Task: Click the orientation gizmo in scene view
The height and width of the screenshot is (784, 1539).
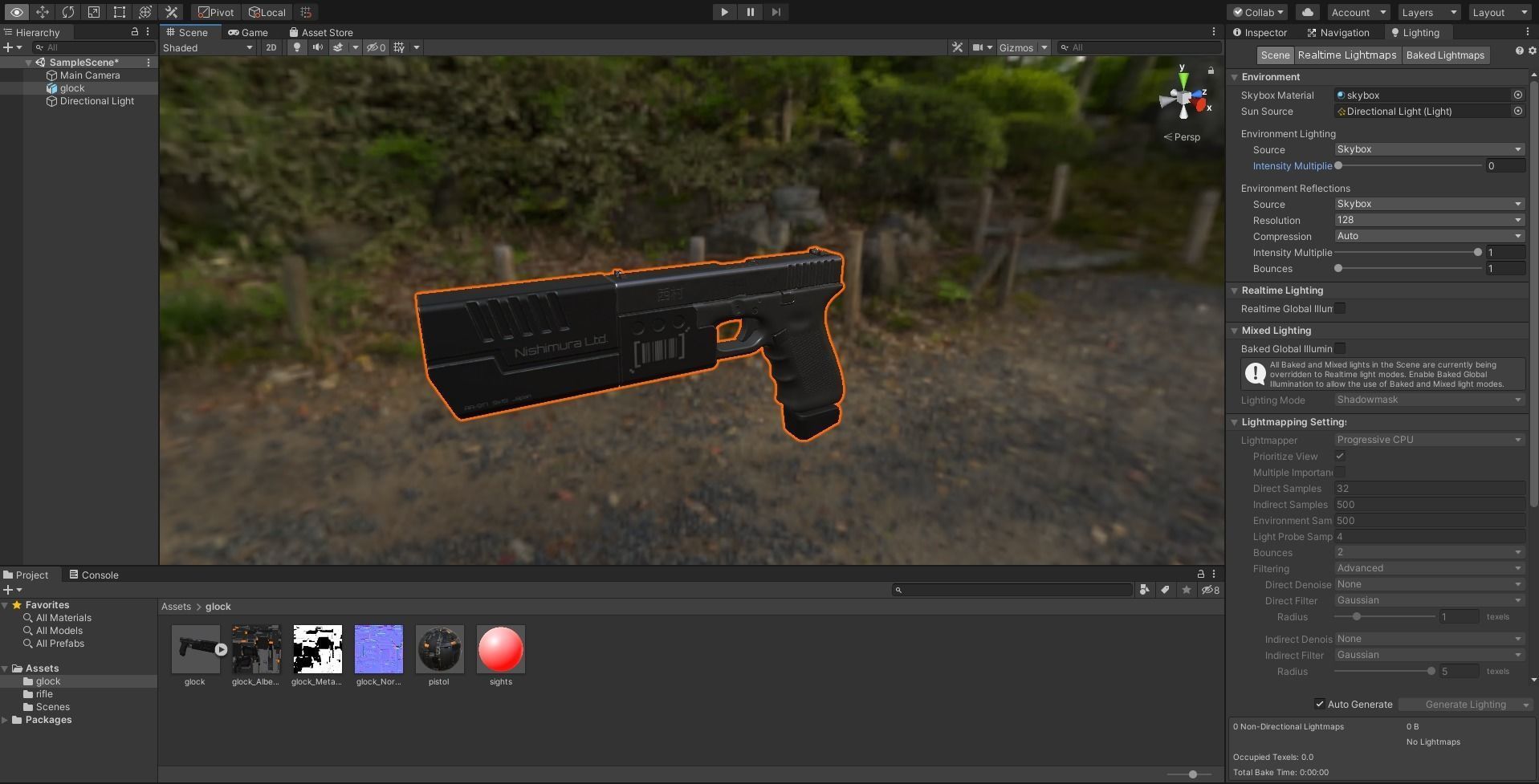Action: click(1183, 98)
